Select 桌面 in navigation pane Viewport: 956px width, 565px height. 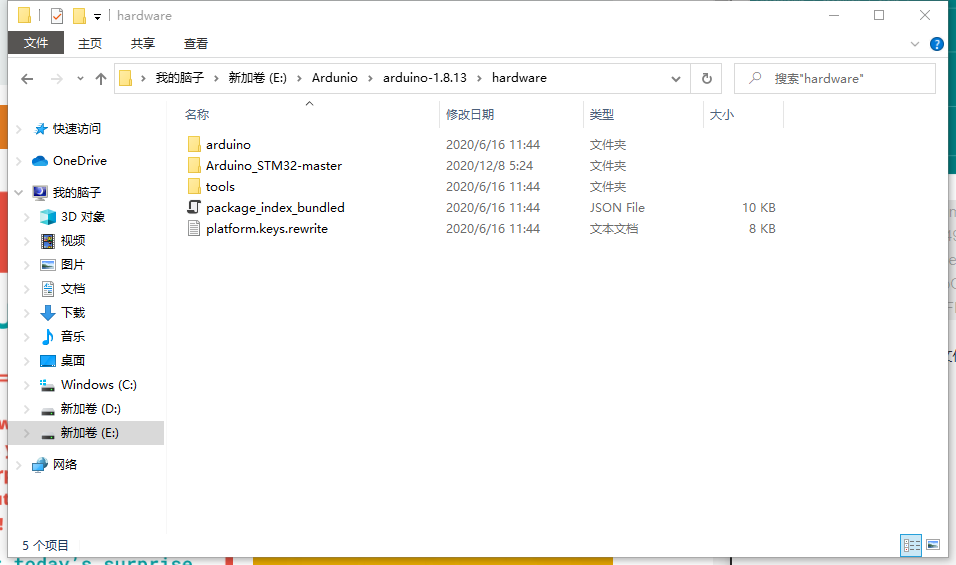(73, 360)
